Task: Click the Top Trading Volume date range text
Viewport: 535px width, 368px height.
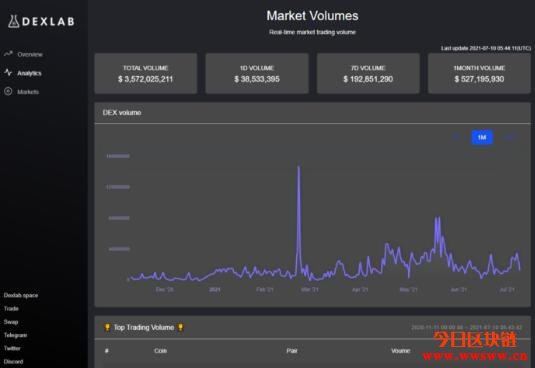Action: [466, 327]
